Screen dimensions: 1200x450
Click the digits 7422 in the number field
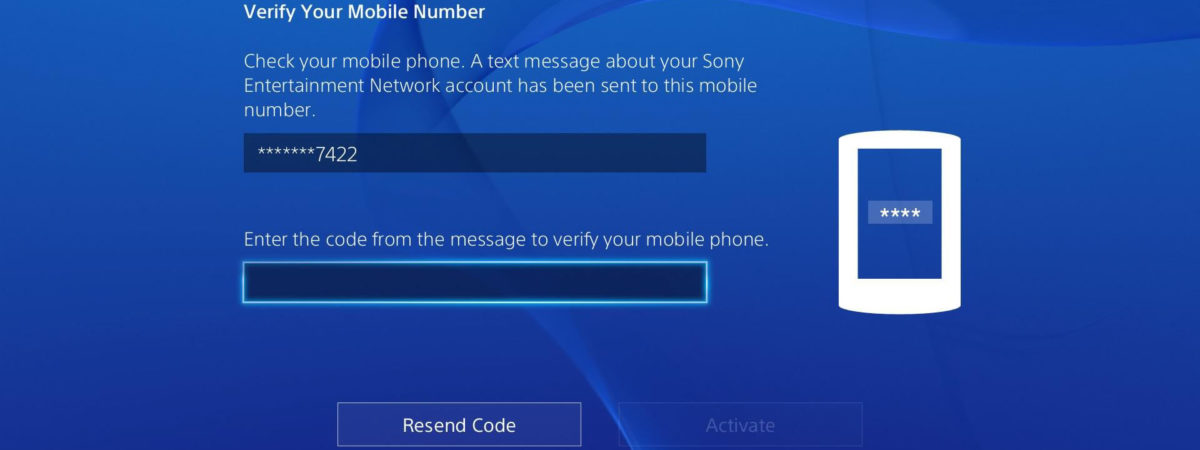(x=336, y=154)
